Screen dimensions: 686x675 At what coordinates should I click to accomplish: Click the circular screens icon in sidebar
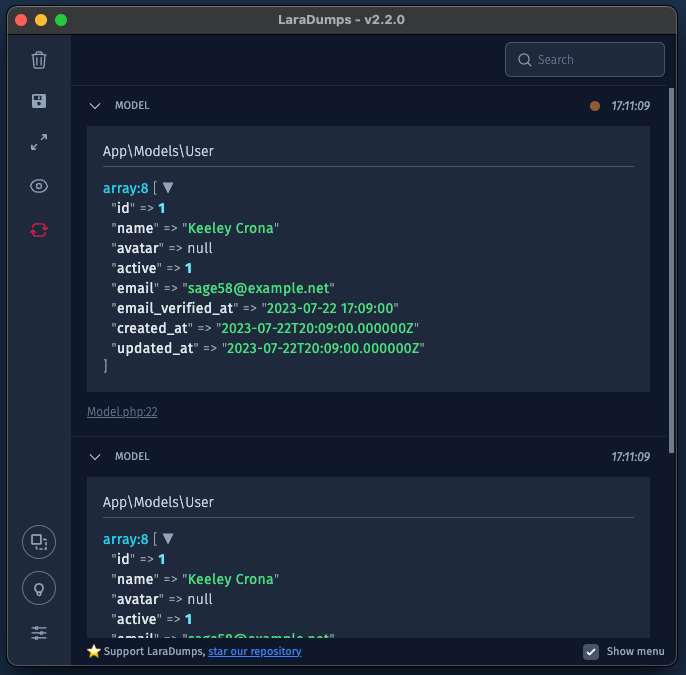pos(39,542)
